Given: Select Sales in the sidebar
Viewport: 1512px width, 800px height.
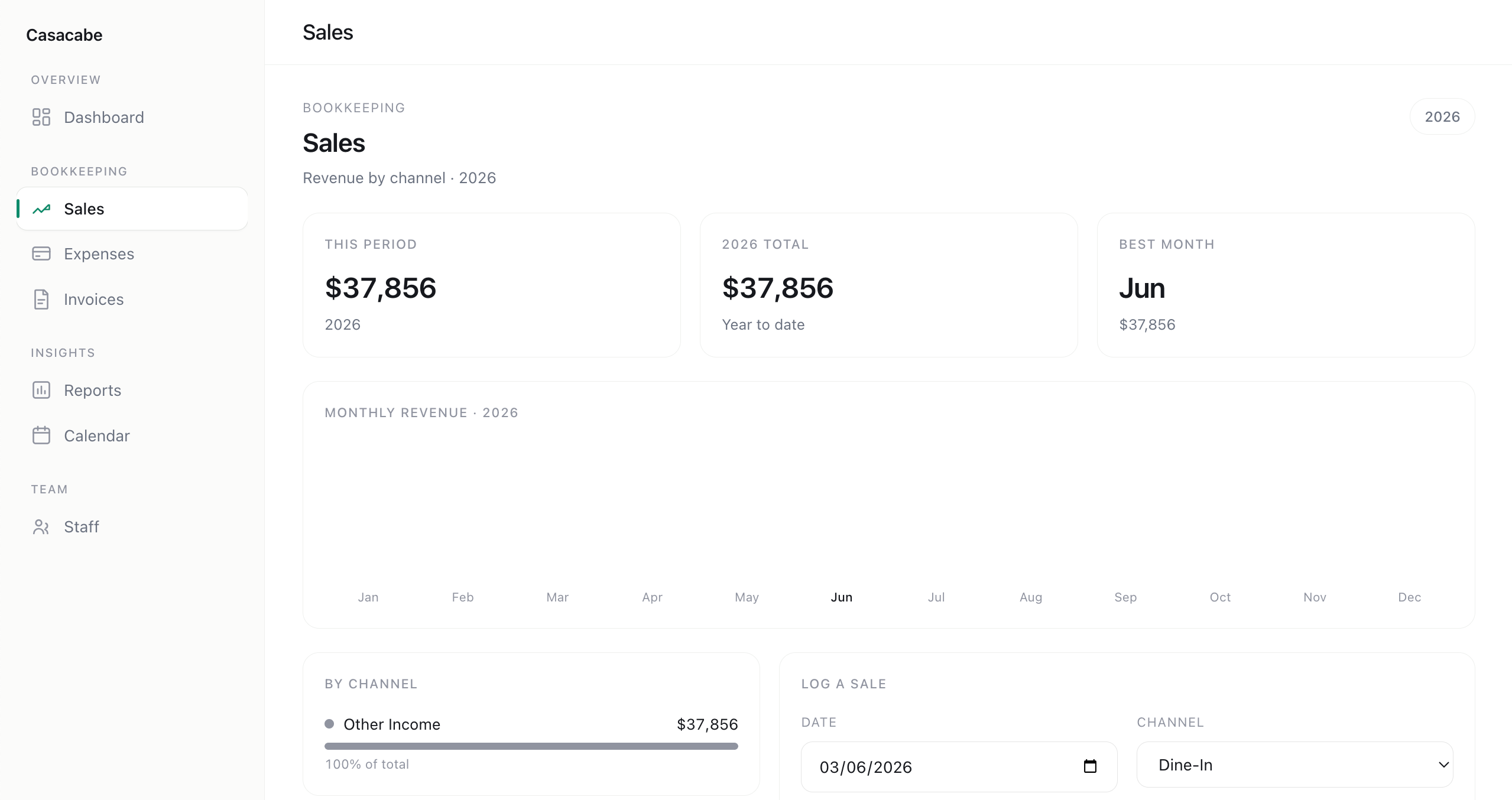Looking at the screenshot, I should tap(132, 209).
